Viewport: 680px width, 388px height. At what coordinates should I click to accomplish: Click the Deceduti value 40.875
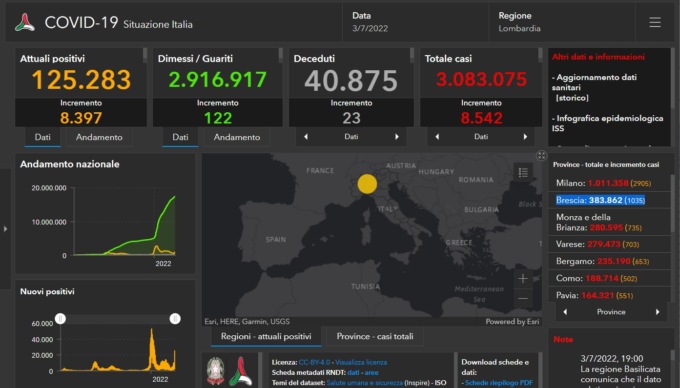(351, 81)
